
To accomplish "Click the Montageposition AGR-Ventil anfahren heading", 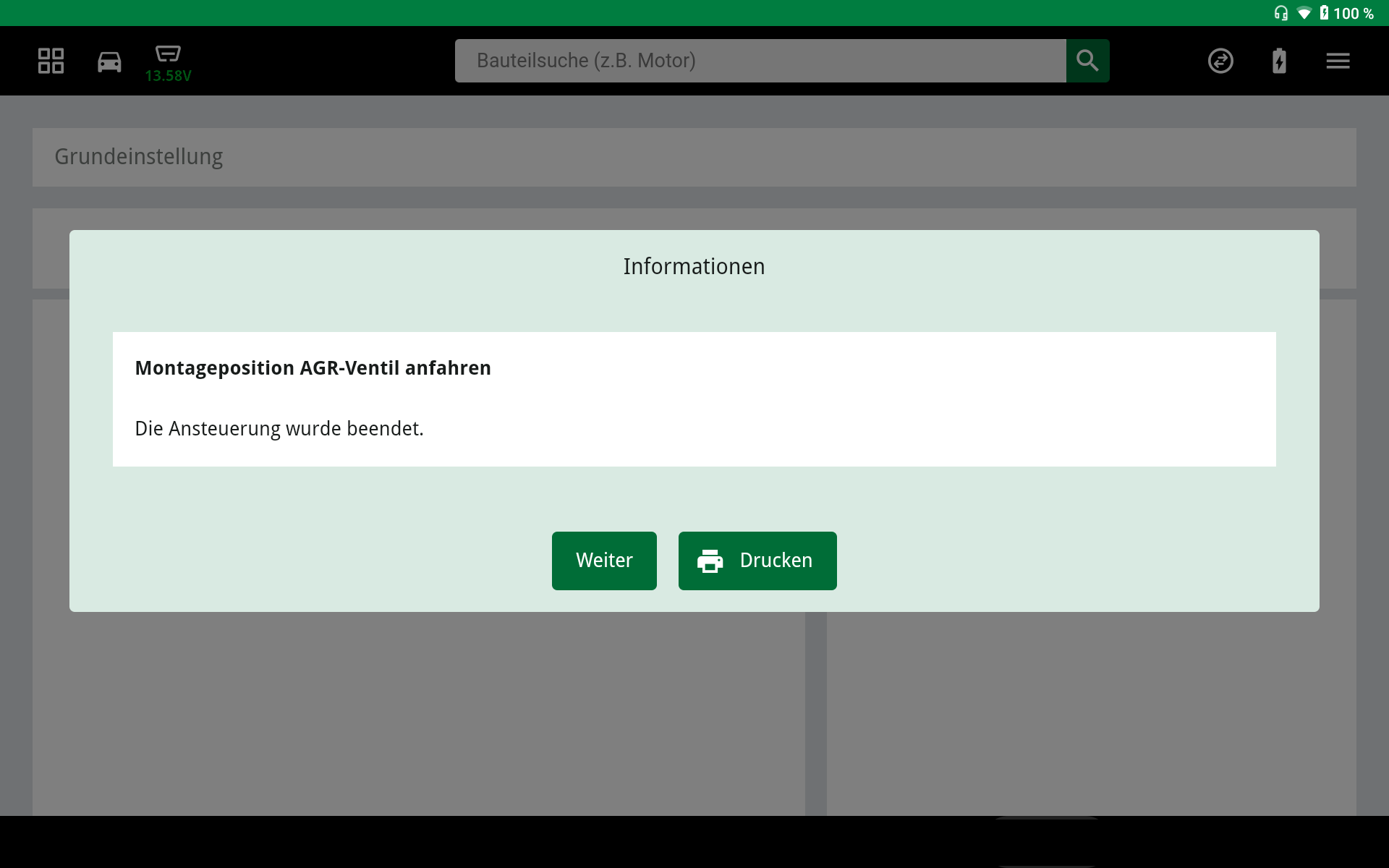I will [313, 368].
